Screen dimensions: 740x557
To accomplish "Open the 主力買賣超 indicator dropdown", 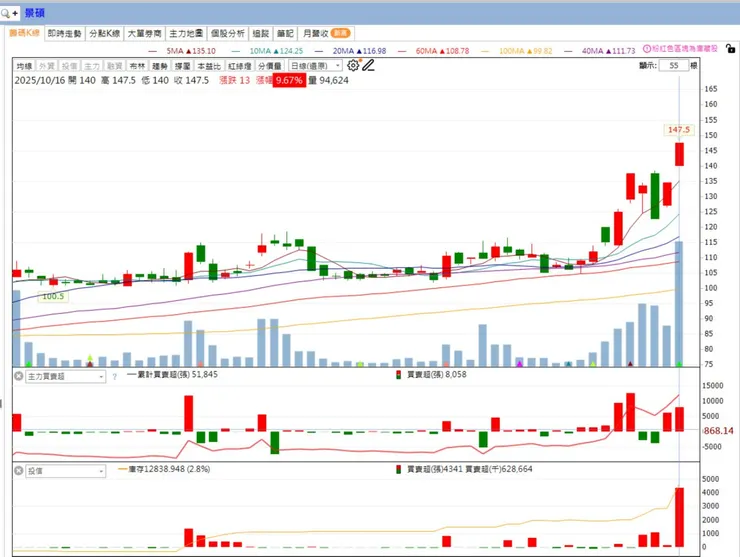I will click(x=65, y=376).
